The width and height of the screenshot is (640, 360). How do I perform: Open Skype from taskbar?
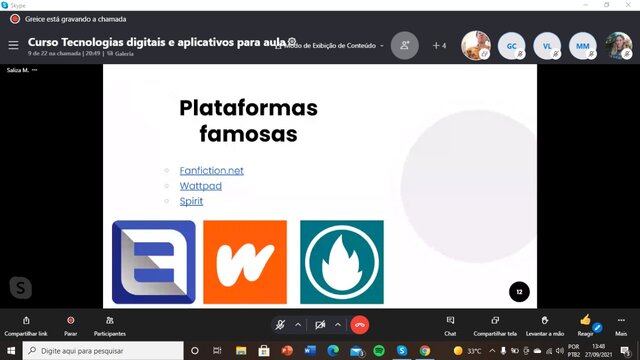coord(402,351)
